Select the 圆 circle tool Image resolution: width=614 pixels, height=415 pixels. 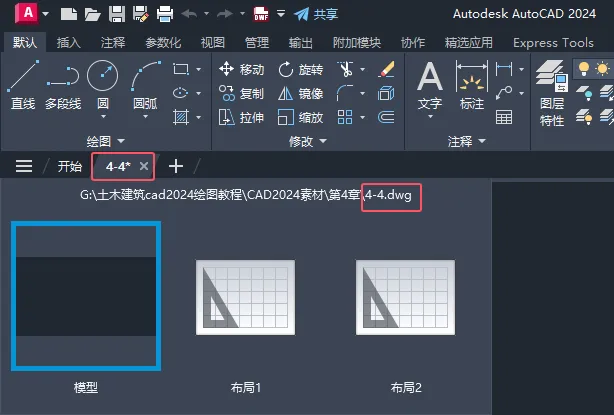(103, 84)
